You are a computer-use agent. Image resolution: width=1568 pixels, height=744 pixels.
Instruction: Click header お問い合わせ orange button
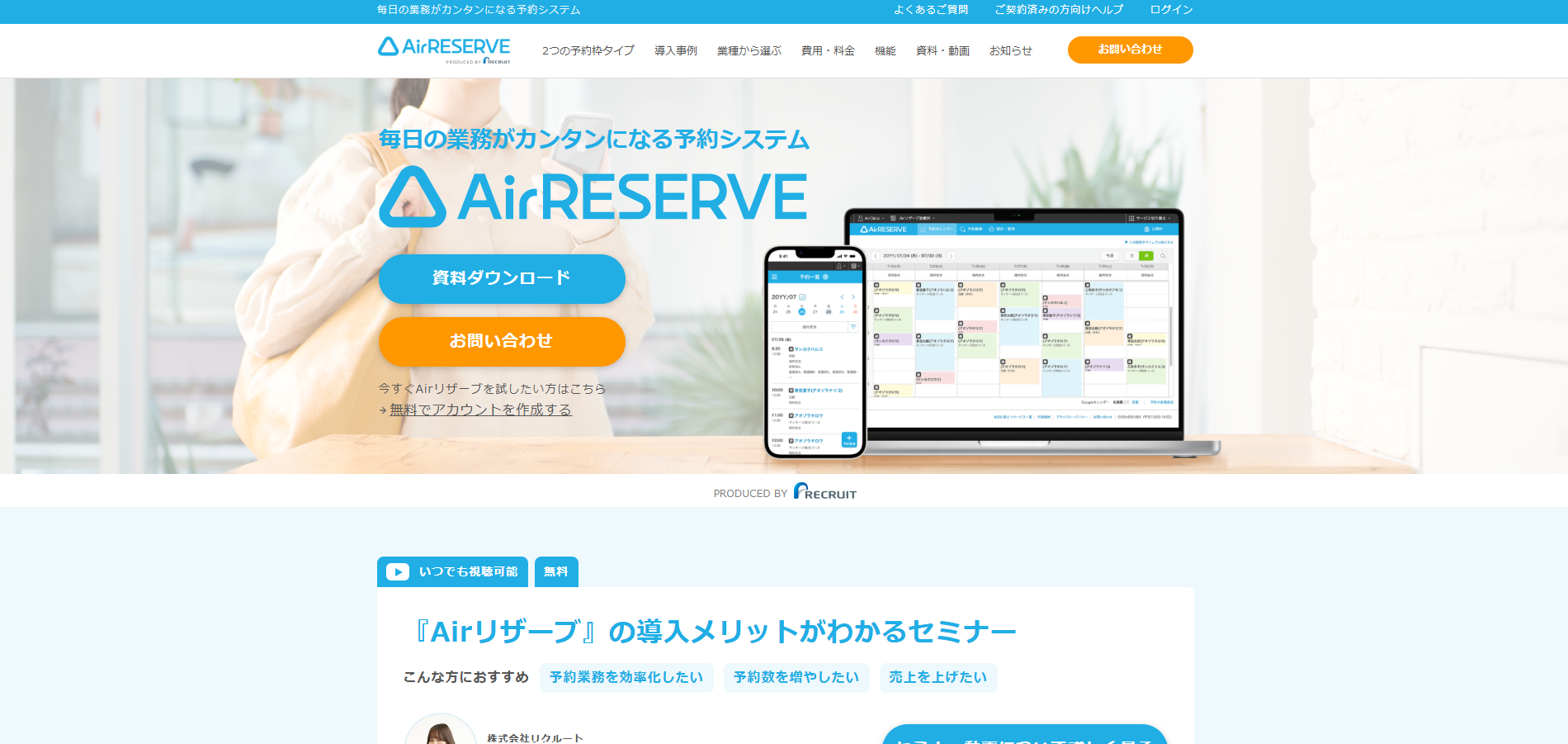click(1130, 50)
